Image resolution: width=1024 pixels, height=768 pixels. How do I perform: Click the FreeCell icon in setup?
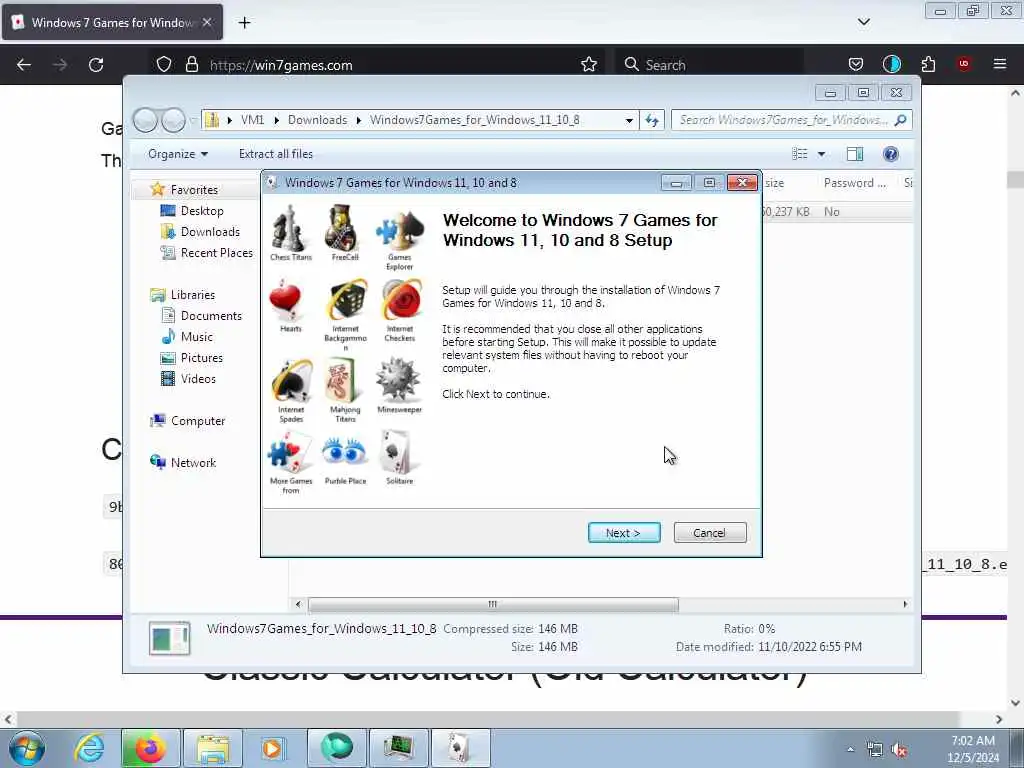tap(343, 228)
